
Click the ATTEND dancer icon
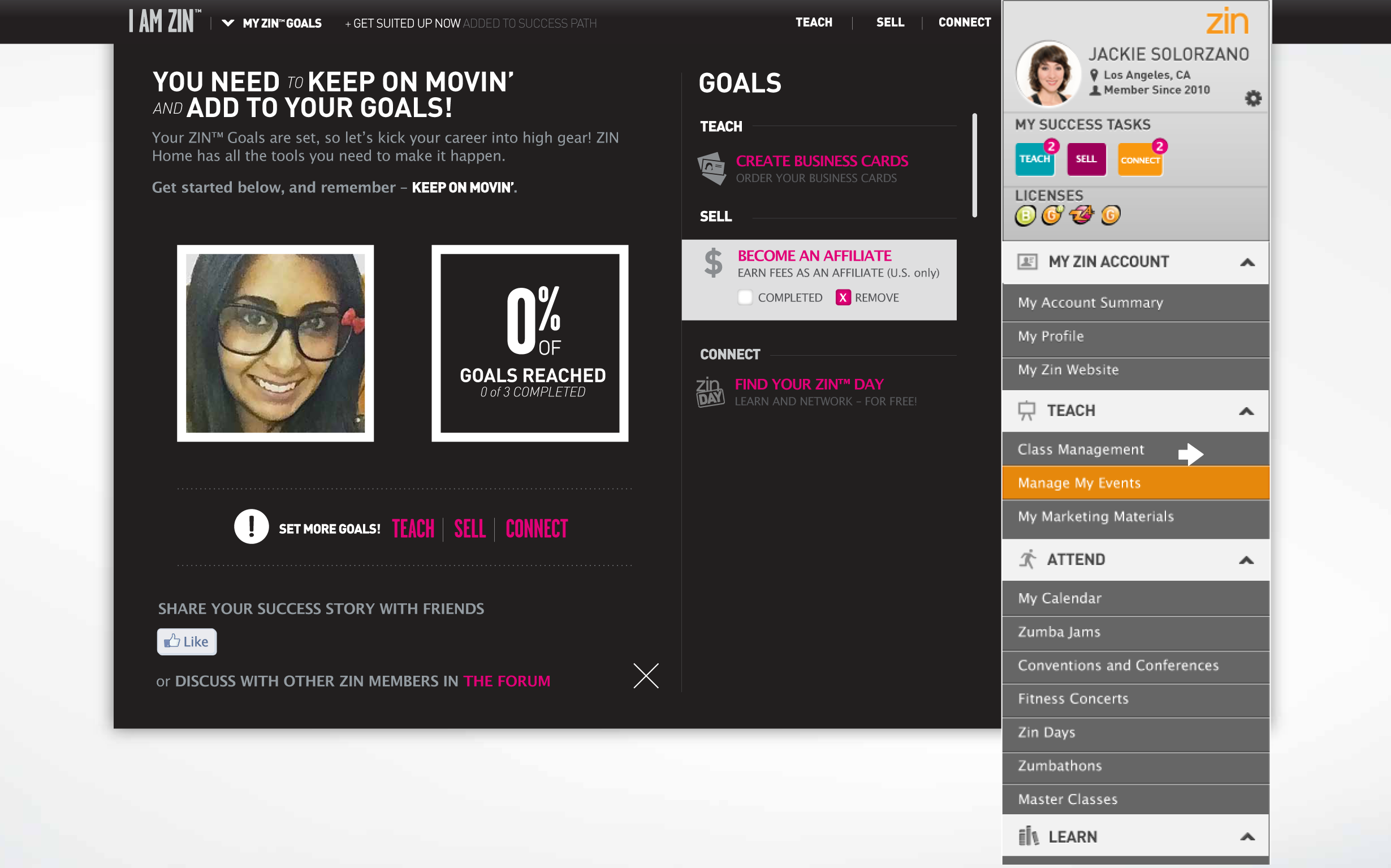[1027, 559]
